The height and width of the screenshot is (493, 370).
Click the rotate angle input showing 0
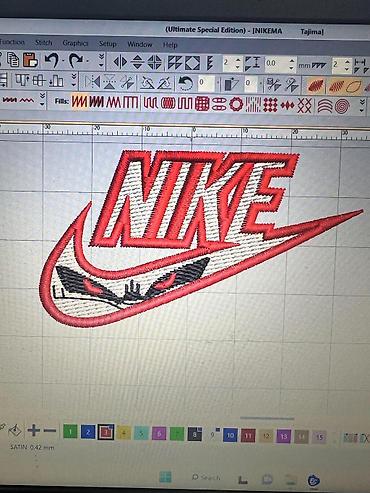click(x=206, y=83)
